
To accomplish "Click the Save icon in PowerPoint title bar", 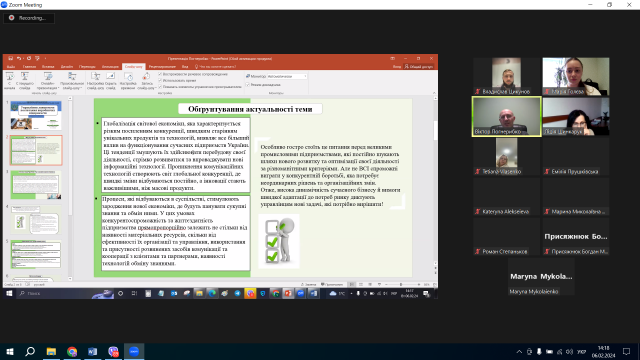I will tap(11, 58).
